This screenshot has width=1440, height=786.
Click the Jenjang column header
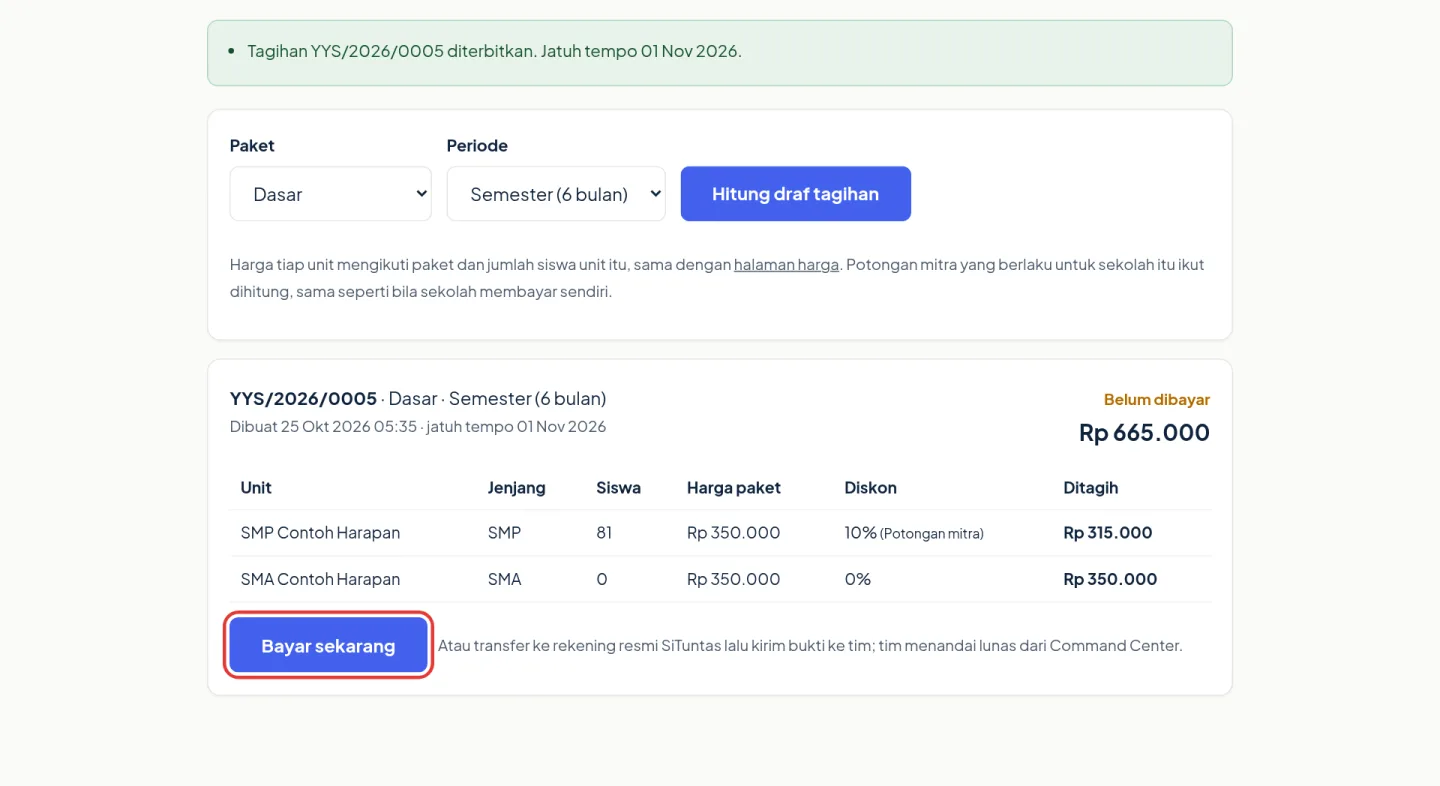(x=517, y=488)
